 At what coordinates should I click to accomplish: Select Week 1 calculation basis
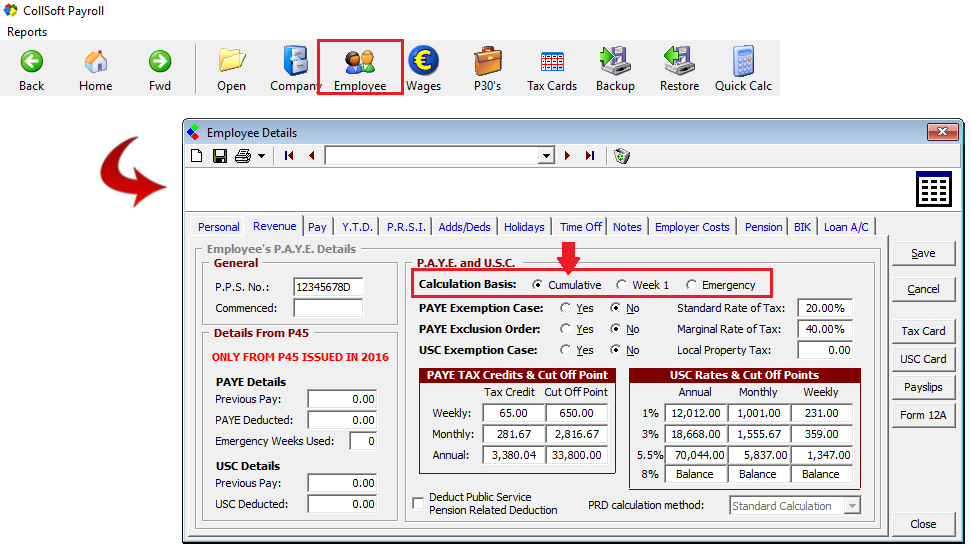[x=622, y=285]
